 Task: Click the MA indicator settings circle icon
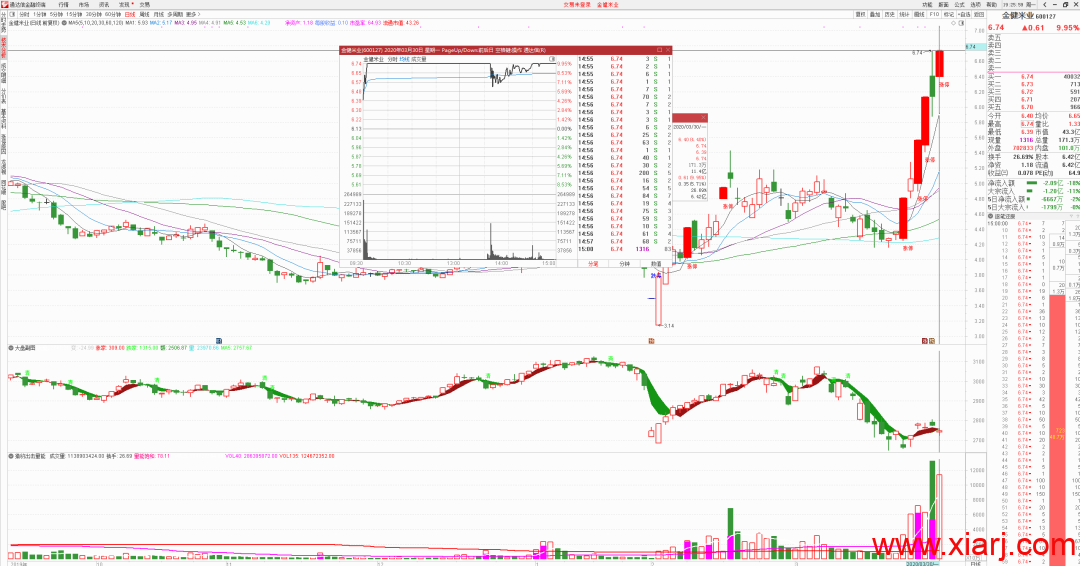[x=65, y=23]
